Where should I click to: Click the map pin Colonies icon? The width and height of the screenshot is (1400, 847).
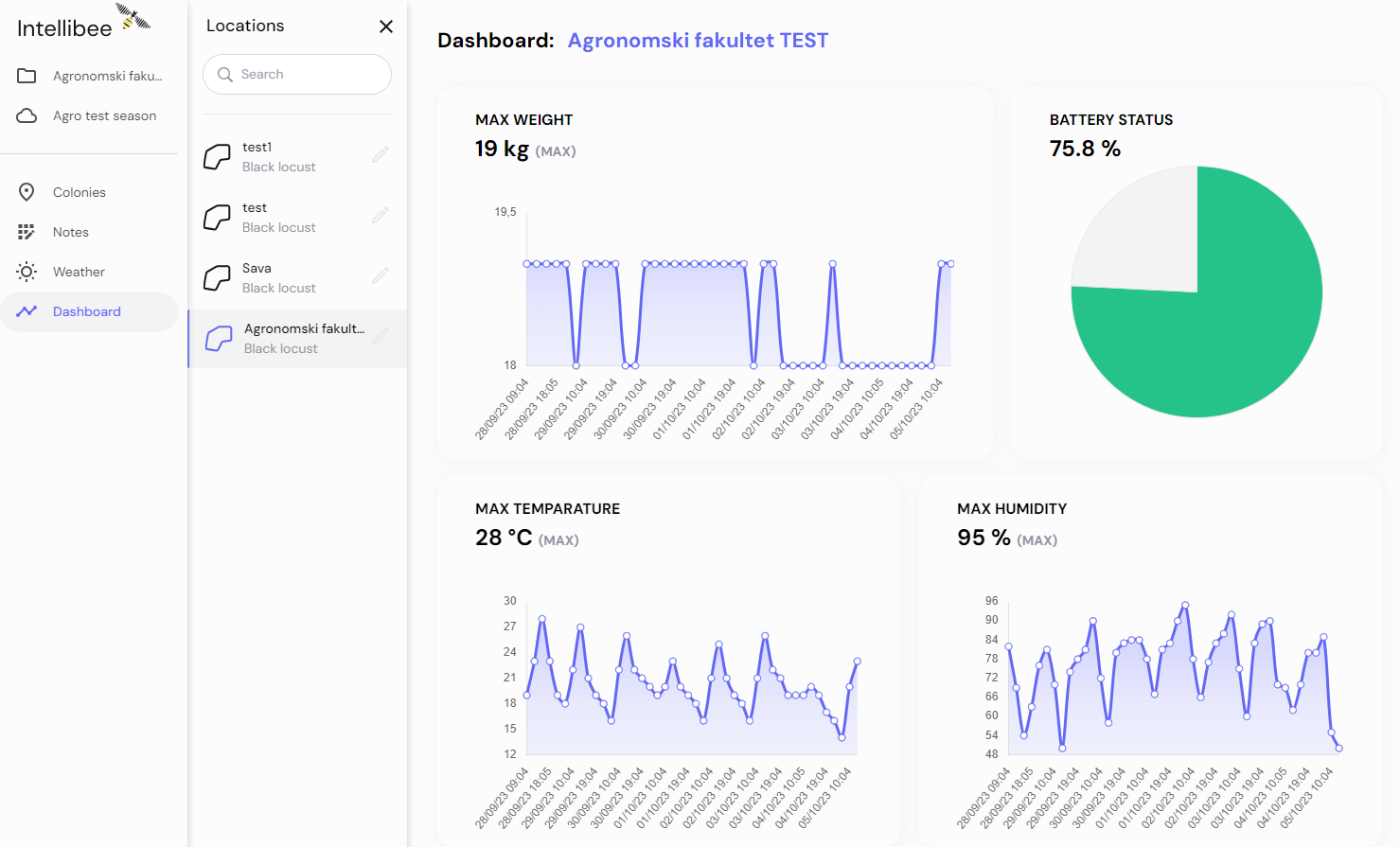coord(27,192)
